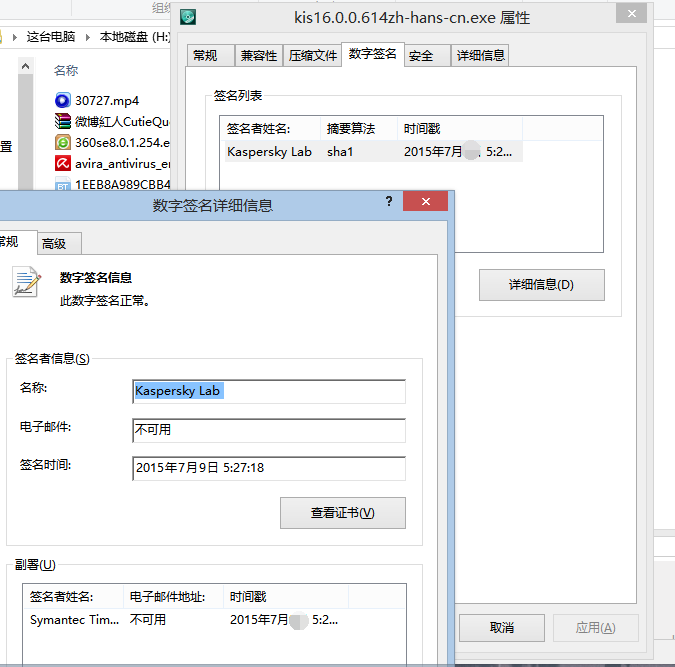Close the kis16 properties window
The image size is (675, 667).
632,13
